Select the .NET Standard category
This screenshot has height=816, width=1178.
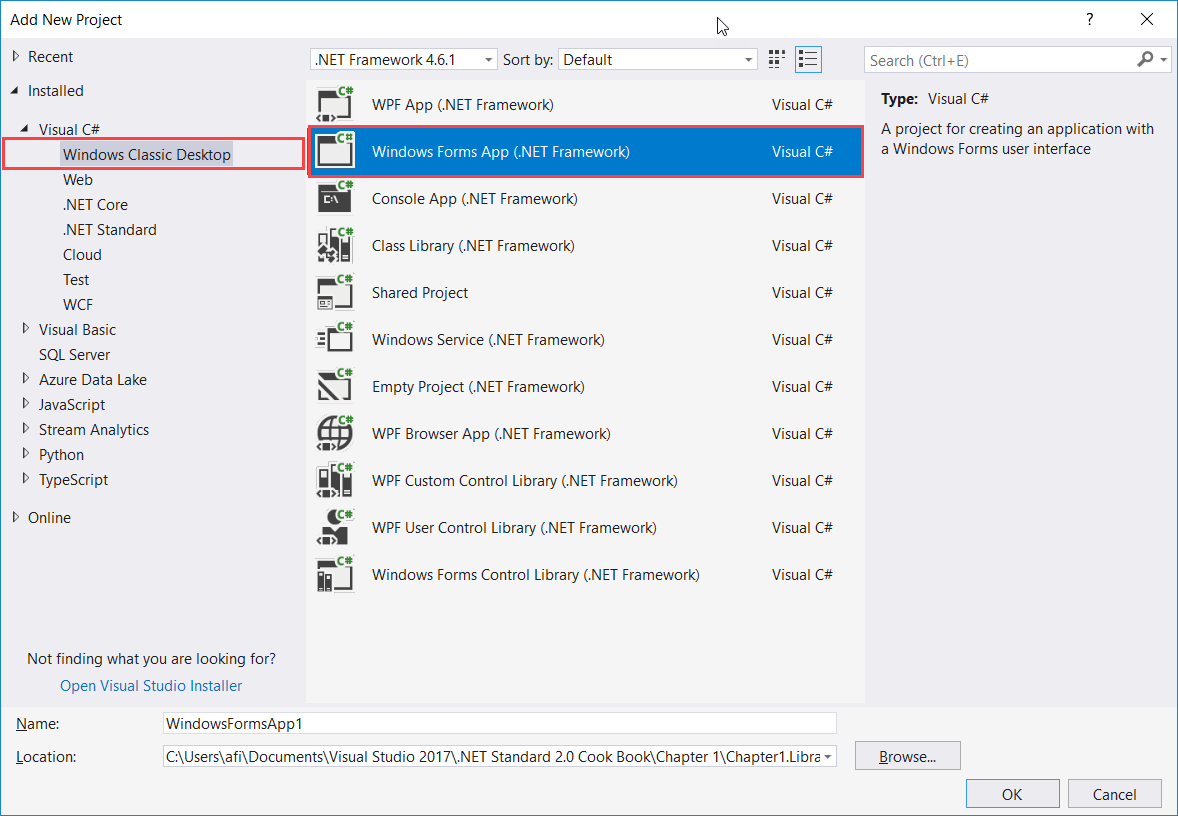[x=110, y=229]
